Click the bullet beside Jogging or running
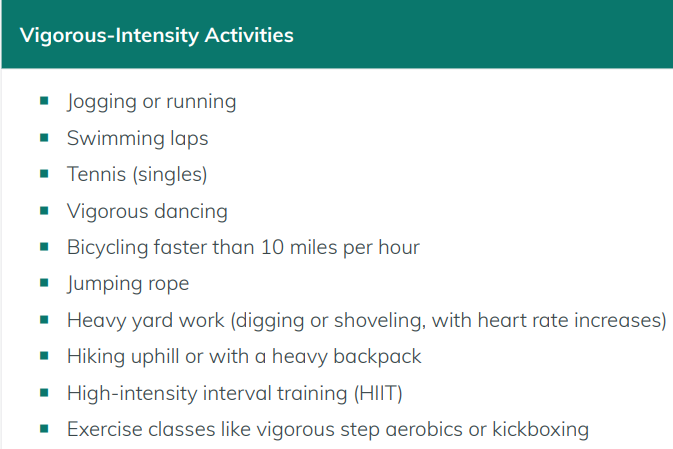This screenshot has height=449, width=673. [x=44, y=101]
